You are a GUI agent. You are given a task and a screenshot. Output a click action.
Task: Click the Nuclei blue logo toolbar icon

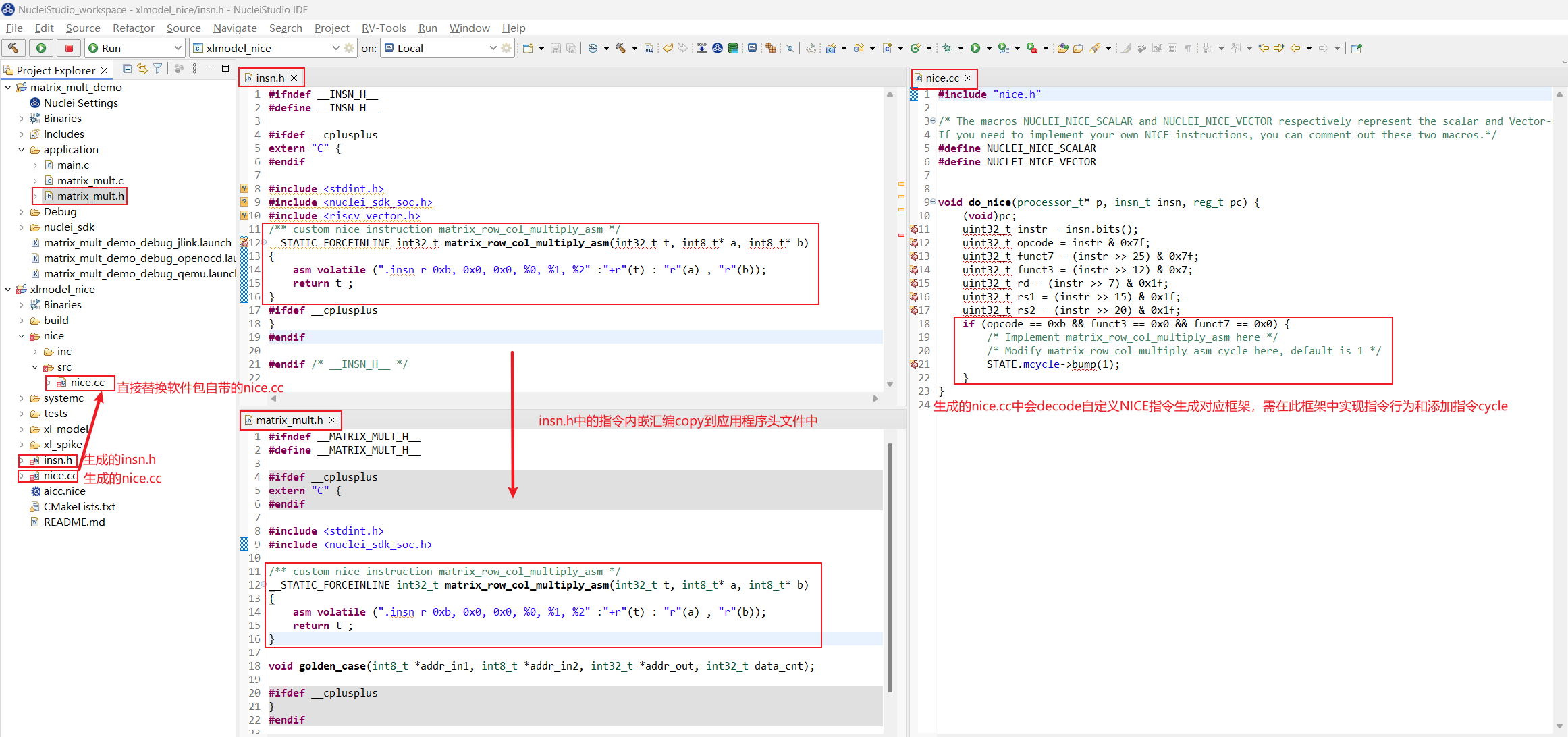[718, 48]
